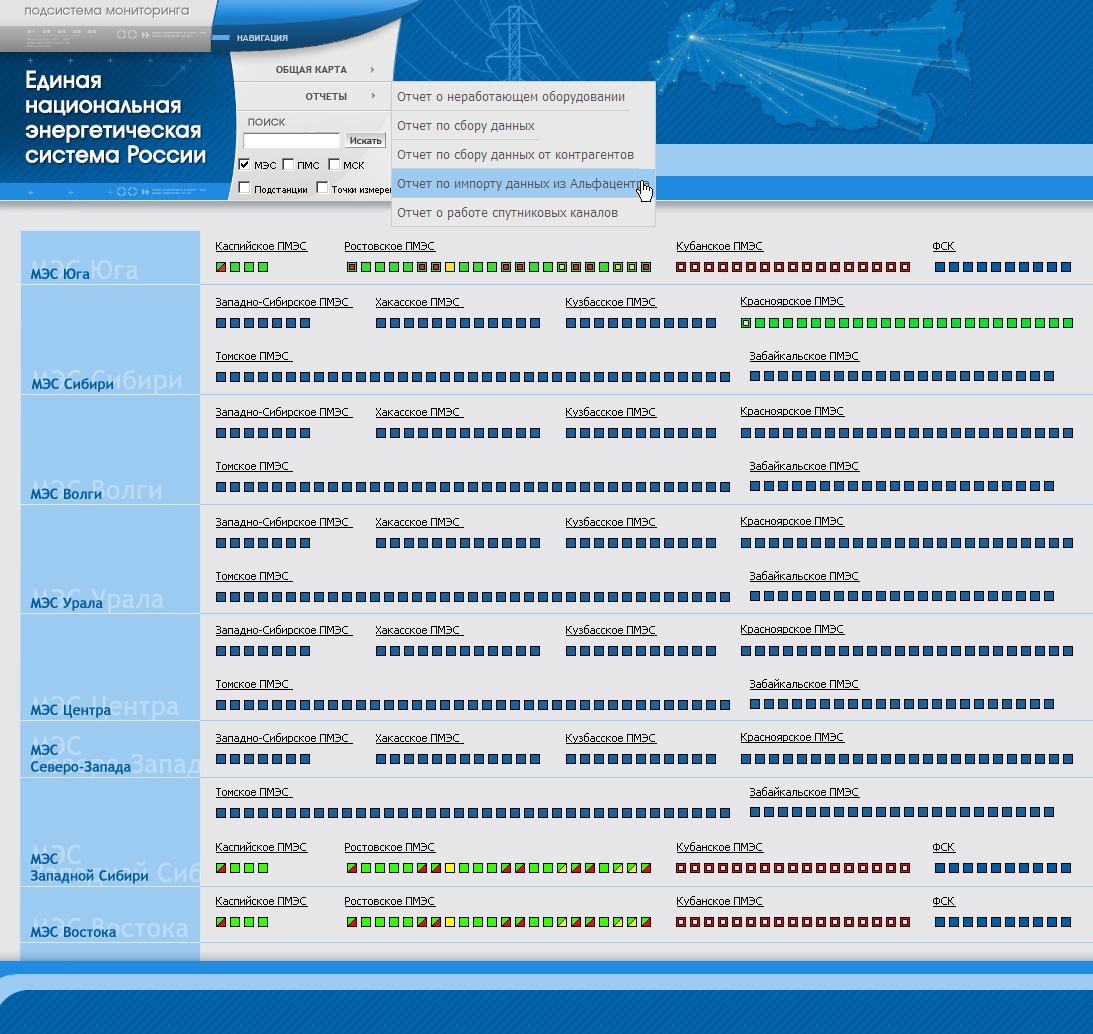Select Отчет по сбору данных от контрагентов
Image resolution: width=1093 pixels, height=1034 pixels.
[x=516, y=155]
